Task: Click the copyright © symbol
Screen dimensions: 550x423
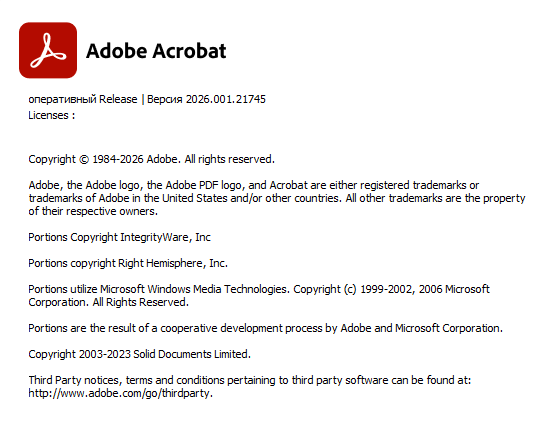Action: pos(84,160)
